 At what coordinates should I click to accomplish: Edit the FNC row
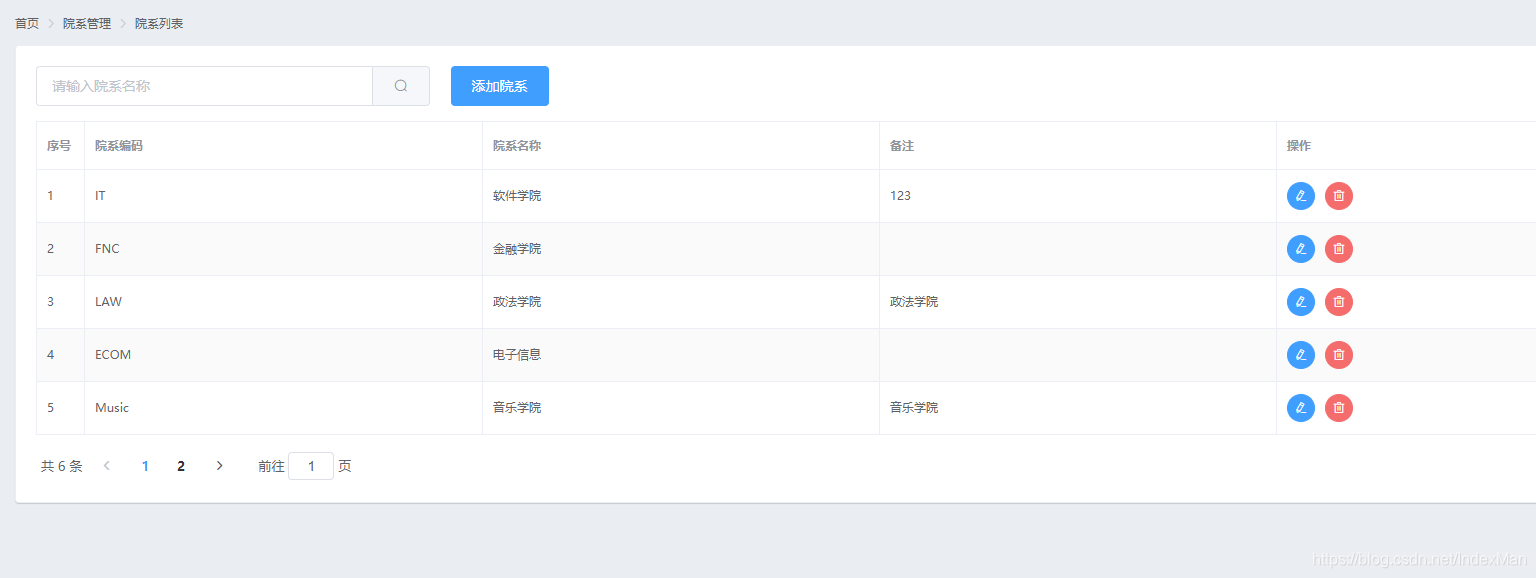(1301, 249)
